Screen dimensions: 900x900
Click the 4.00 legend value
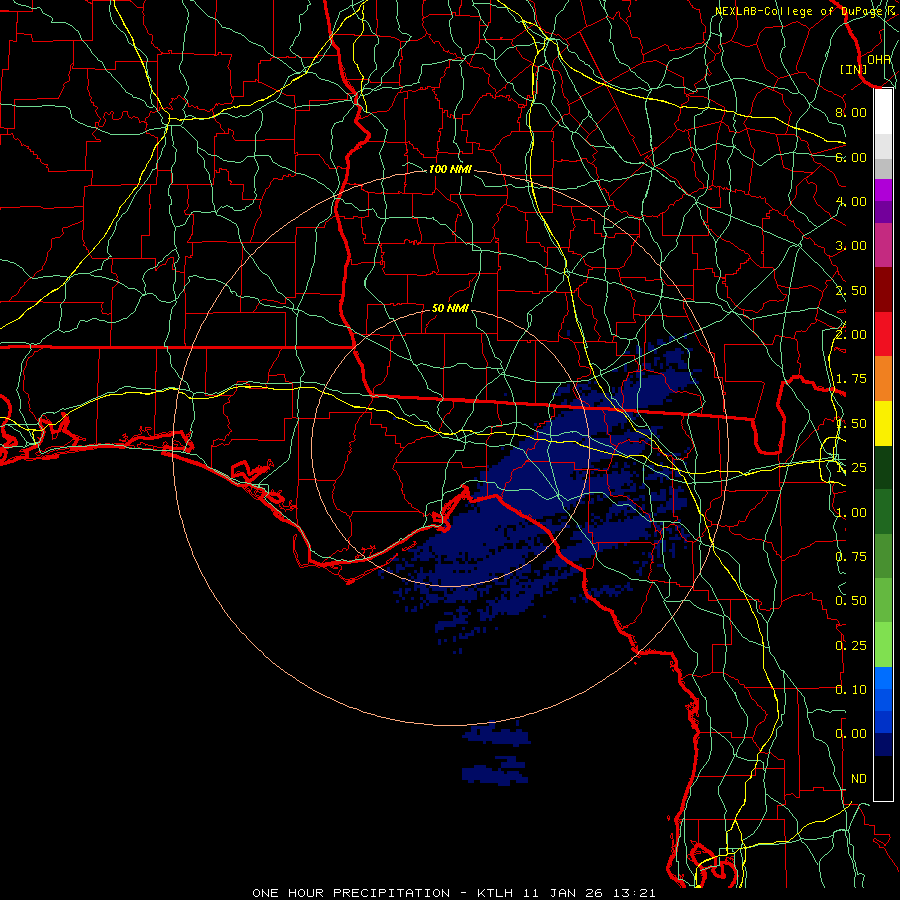pos(851,201)
